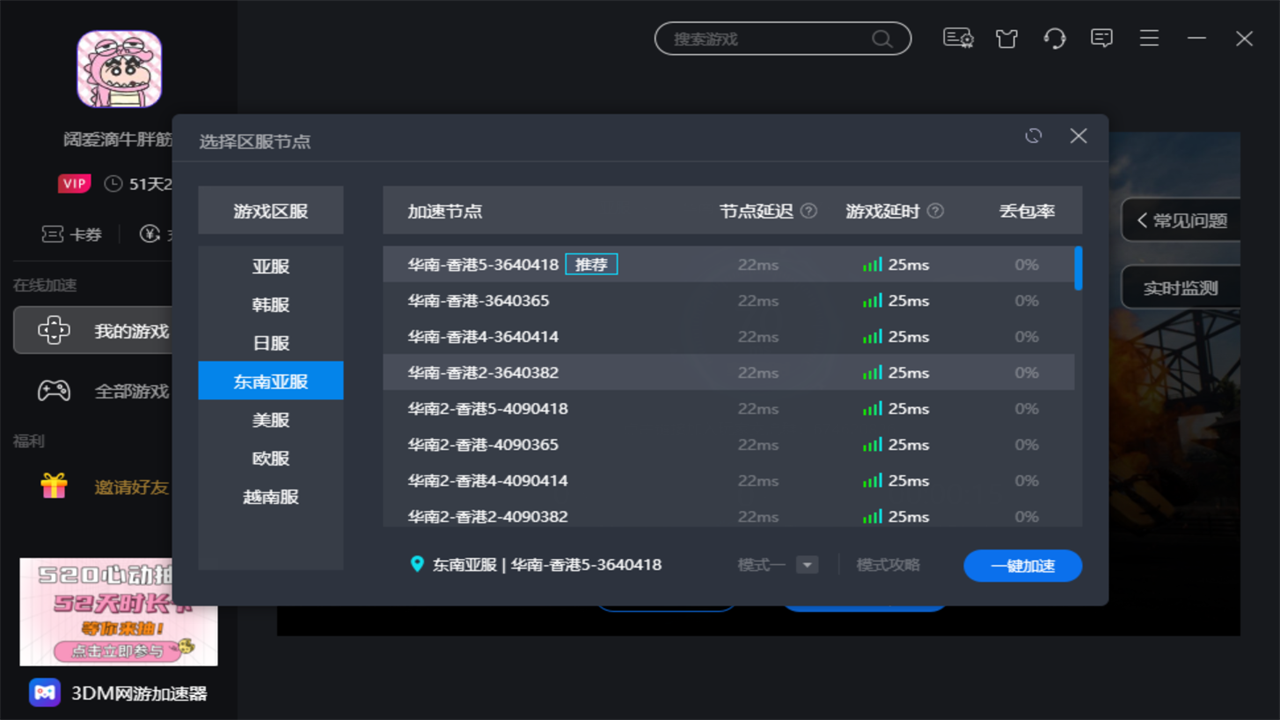Open the 模式一 dropdown arrow
The width and height of the screenshot is (1280, 720).
coord(807,565)
